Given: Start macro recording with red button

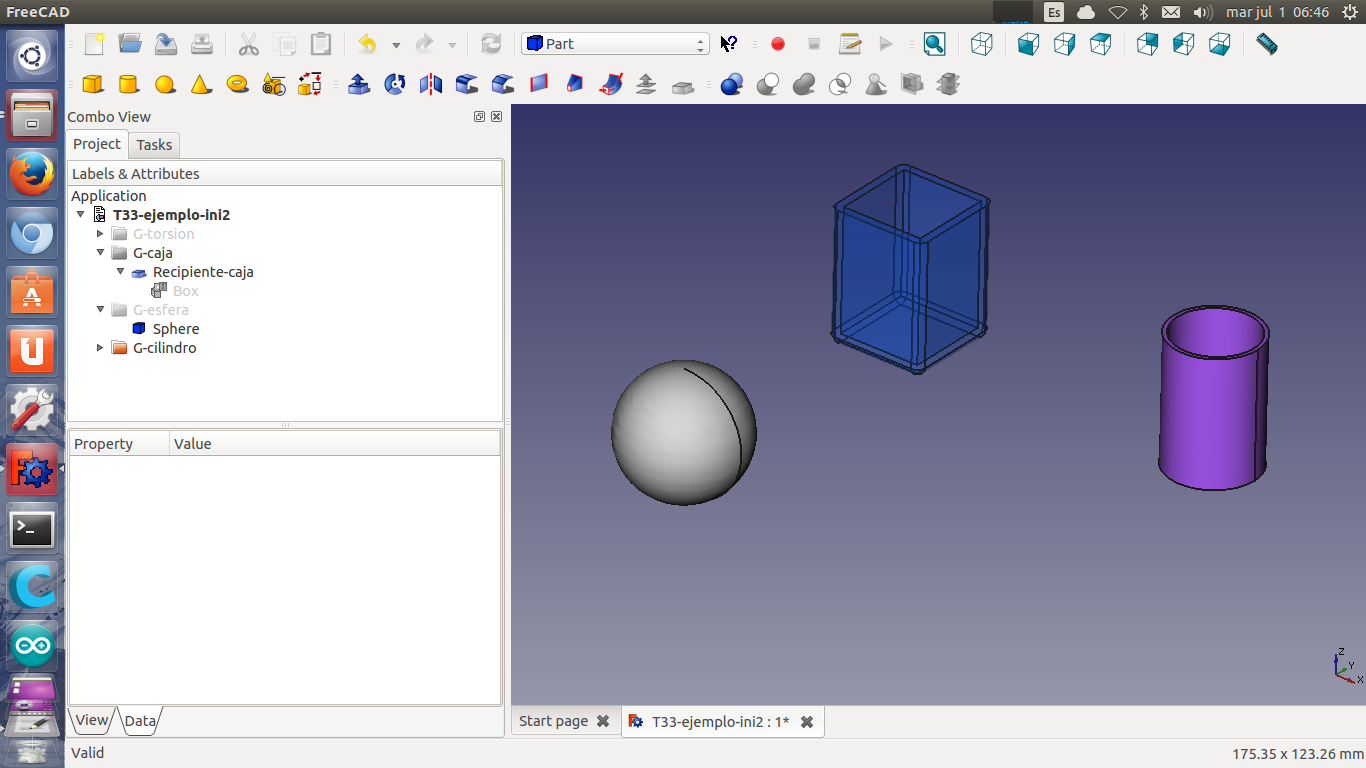Looking at the screenshot, I should [777, 44].
